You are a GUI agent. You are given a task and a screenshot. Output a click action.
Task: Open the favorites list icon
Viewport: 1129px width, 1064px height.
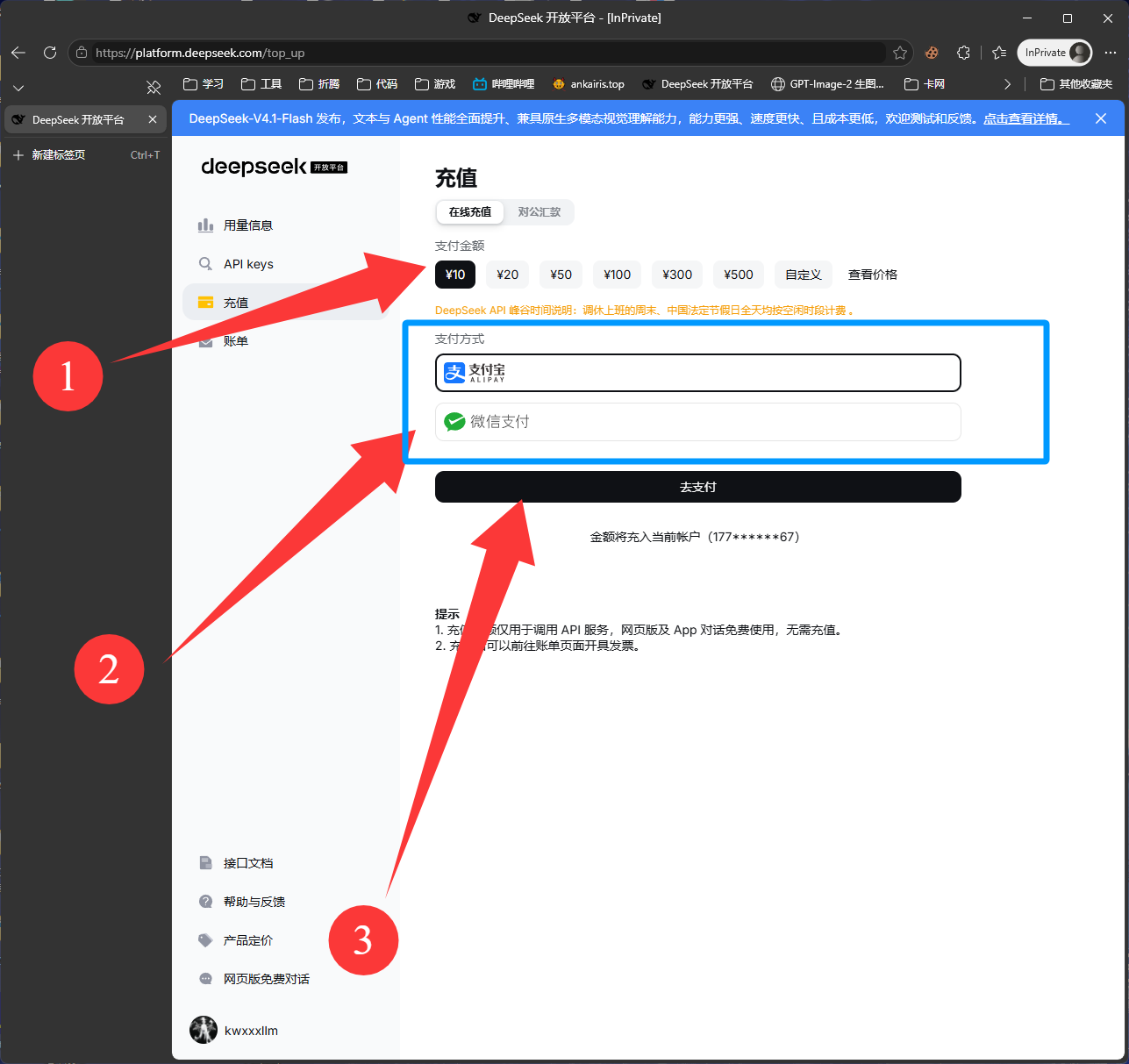(x=998, y=53)
